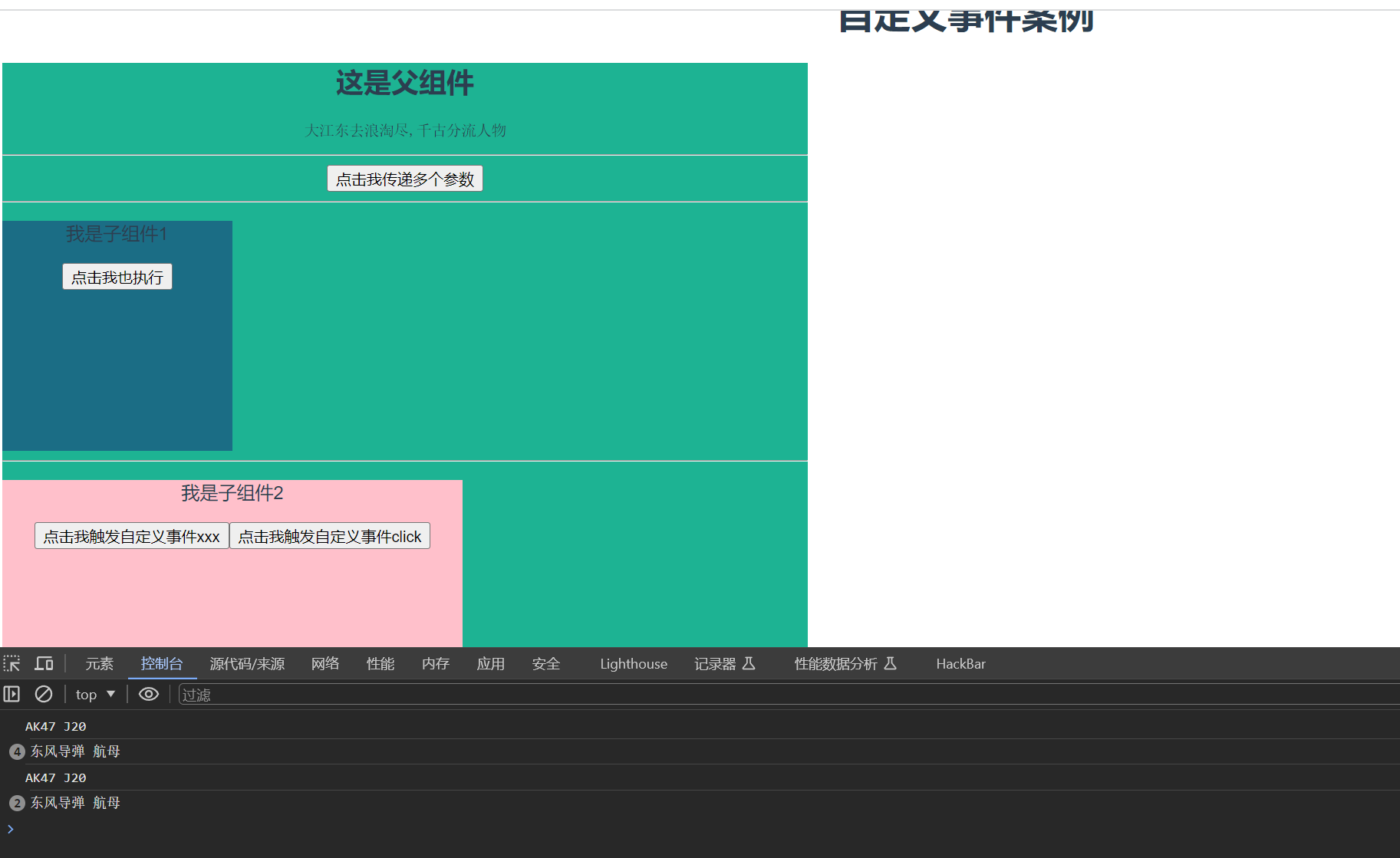Show the console sidebar panel icon
This screenshot has width=1400, height=858.
tap(12, 694)
